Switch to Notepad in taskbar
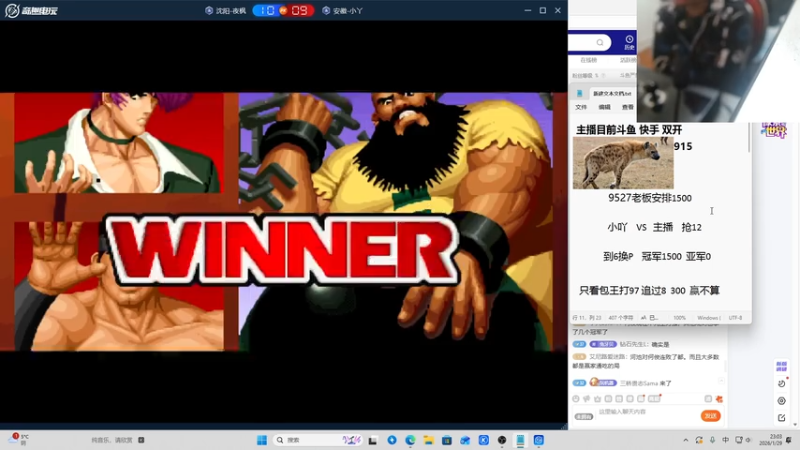Image resolution: width=800 pixels, height=450 pixels. [x=520, y=440]
